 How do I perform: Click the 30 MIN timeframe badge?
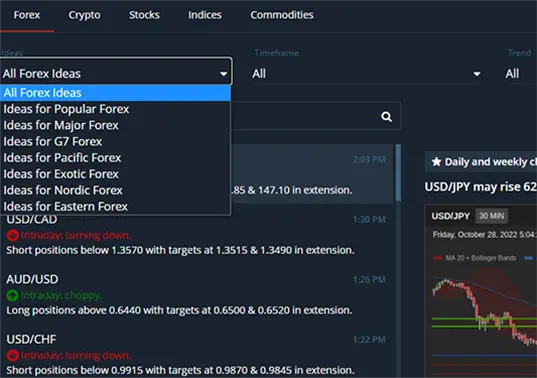click(491, 216)
